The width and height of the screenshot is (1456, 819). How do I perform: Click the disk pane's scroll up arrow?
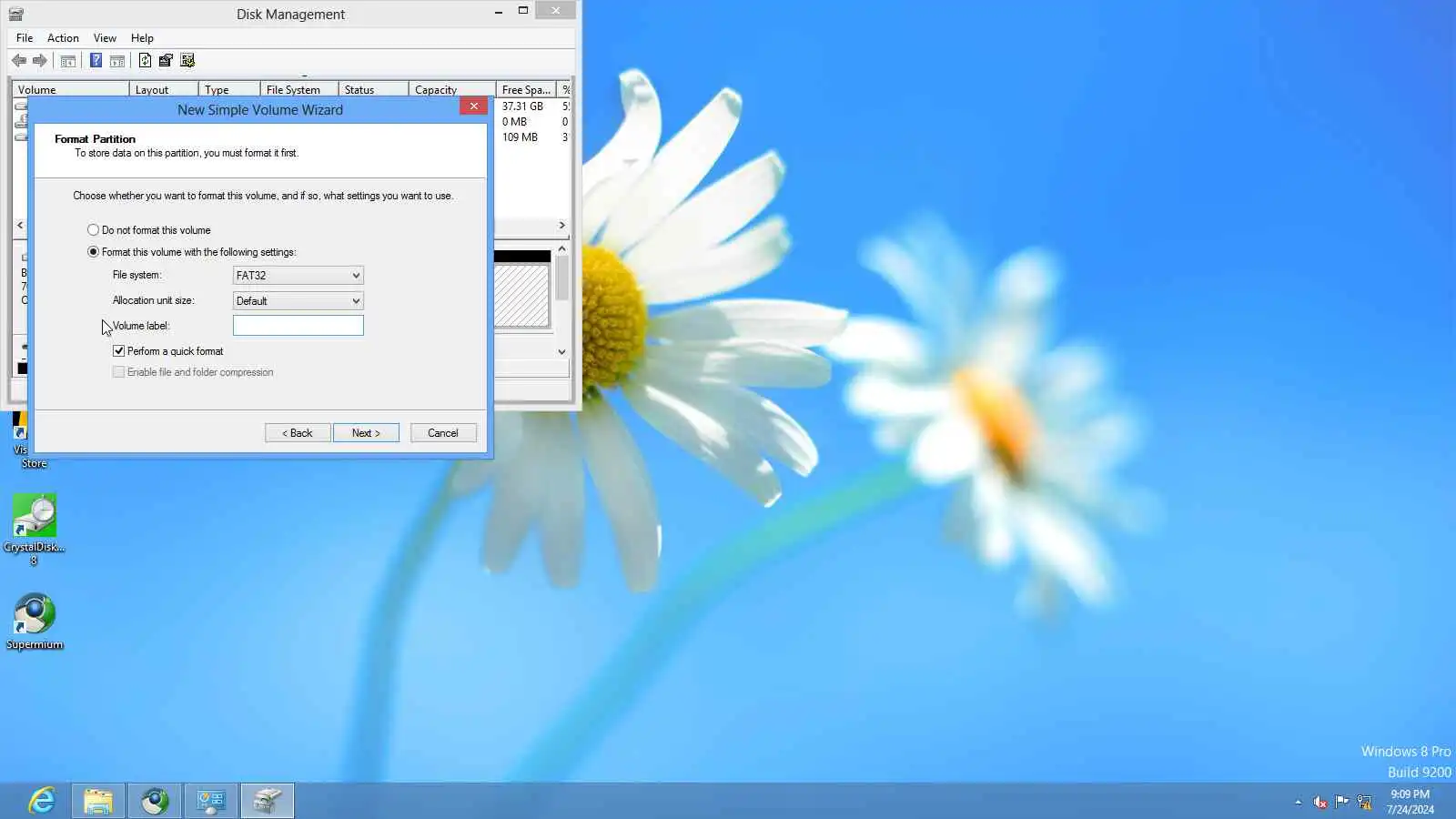(x=561, y=248)
